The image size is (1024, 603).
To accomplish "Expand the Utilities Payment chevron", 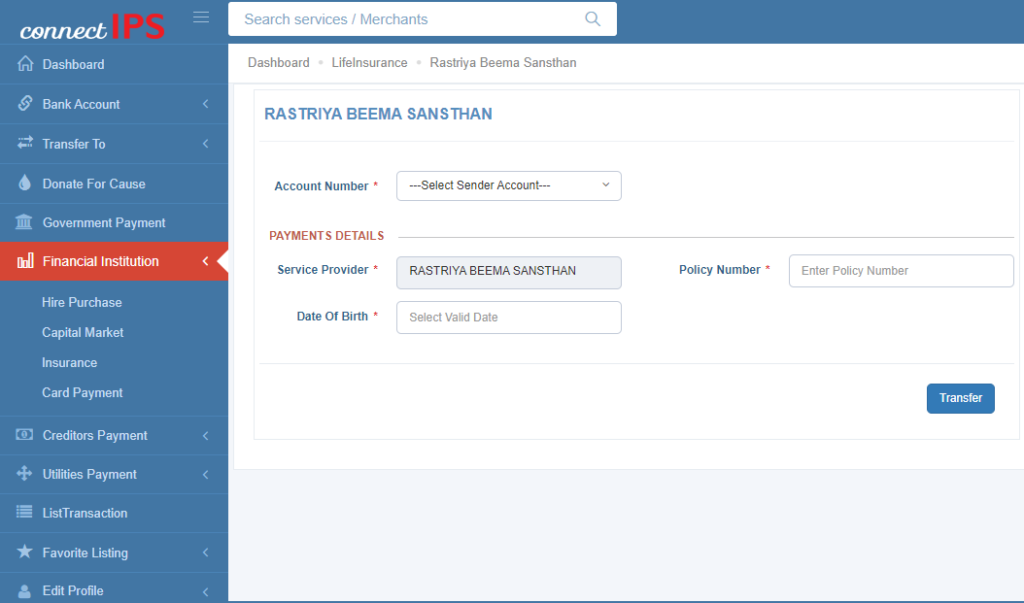I will [206, 474].
